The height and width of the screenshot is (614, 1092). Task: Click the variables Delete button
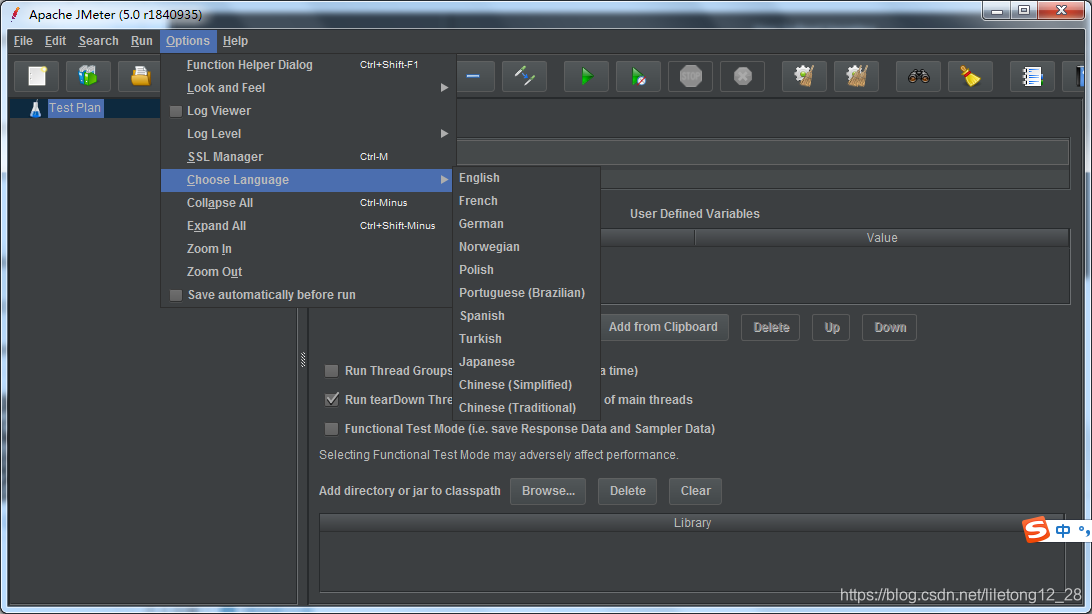pyautogui.click(x=771, y=327)
